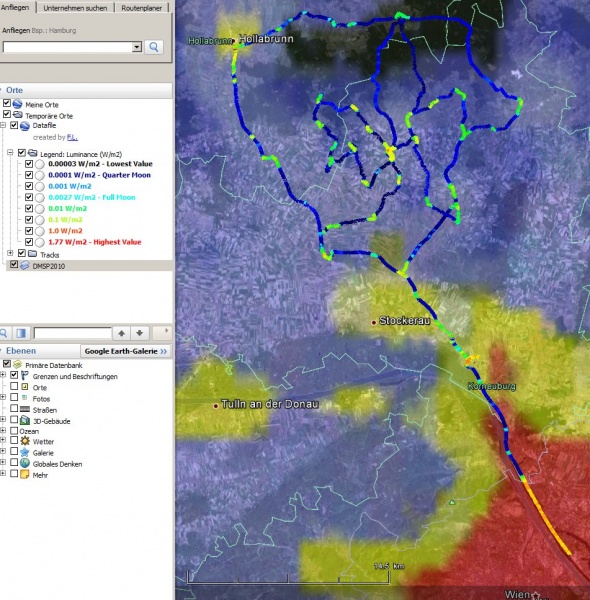Click the Tracks folder icon
Viewport: 590px width, 600px height.
coord(33,254)
